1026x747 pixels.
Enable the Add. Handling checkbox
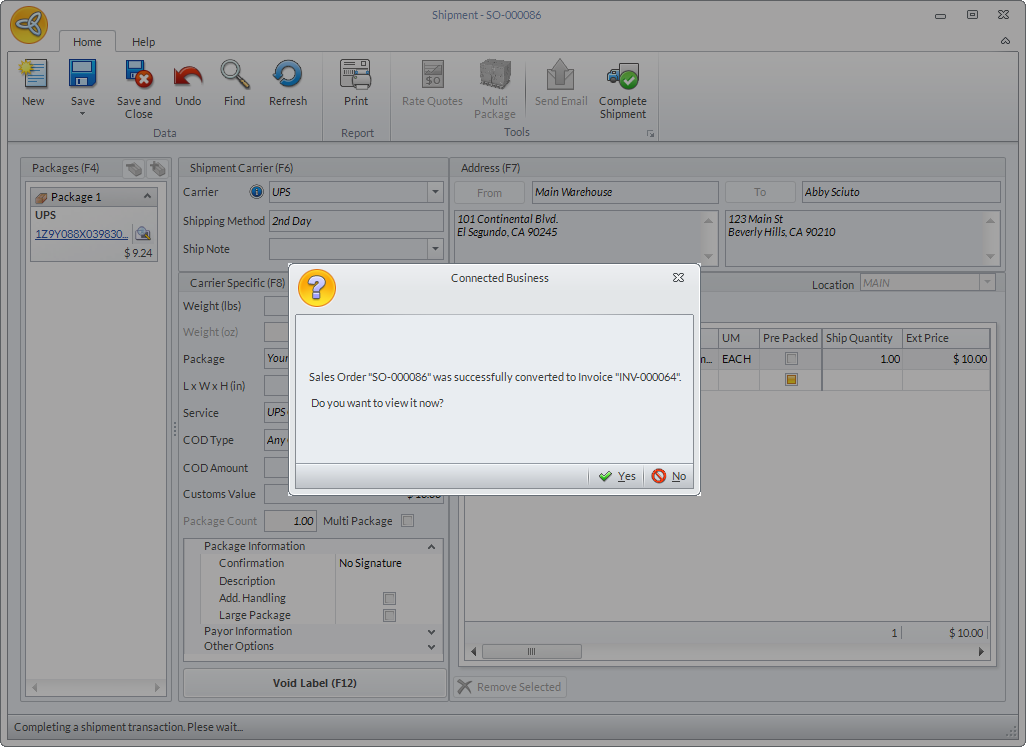pos(390,598)
